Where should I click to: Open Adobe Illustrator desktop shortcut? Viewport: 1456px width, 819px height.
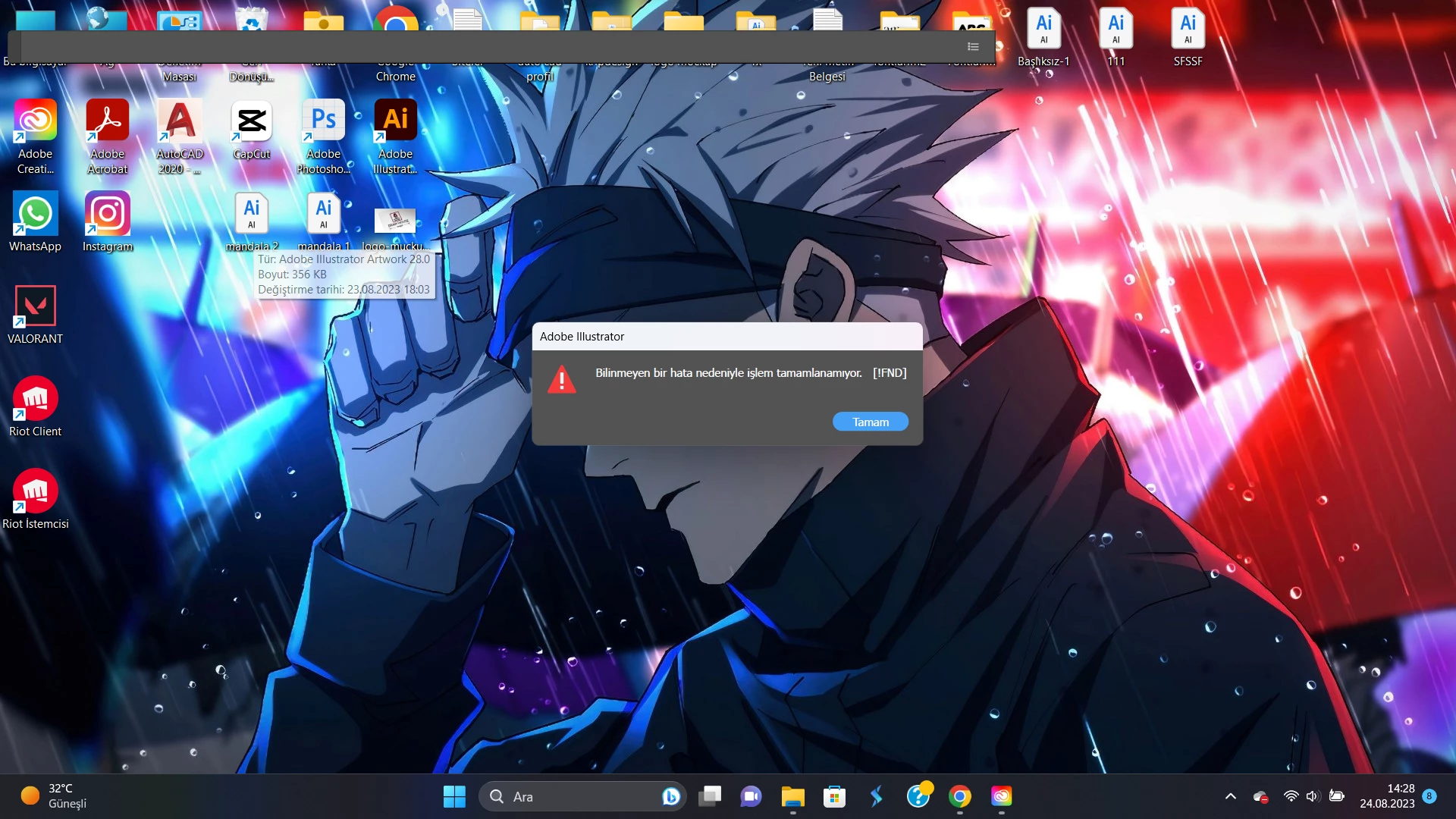pyautogui.click(x=395, y=121)
